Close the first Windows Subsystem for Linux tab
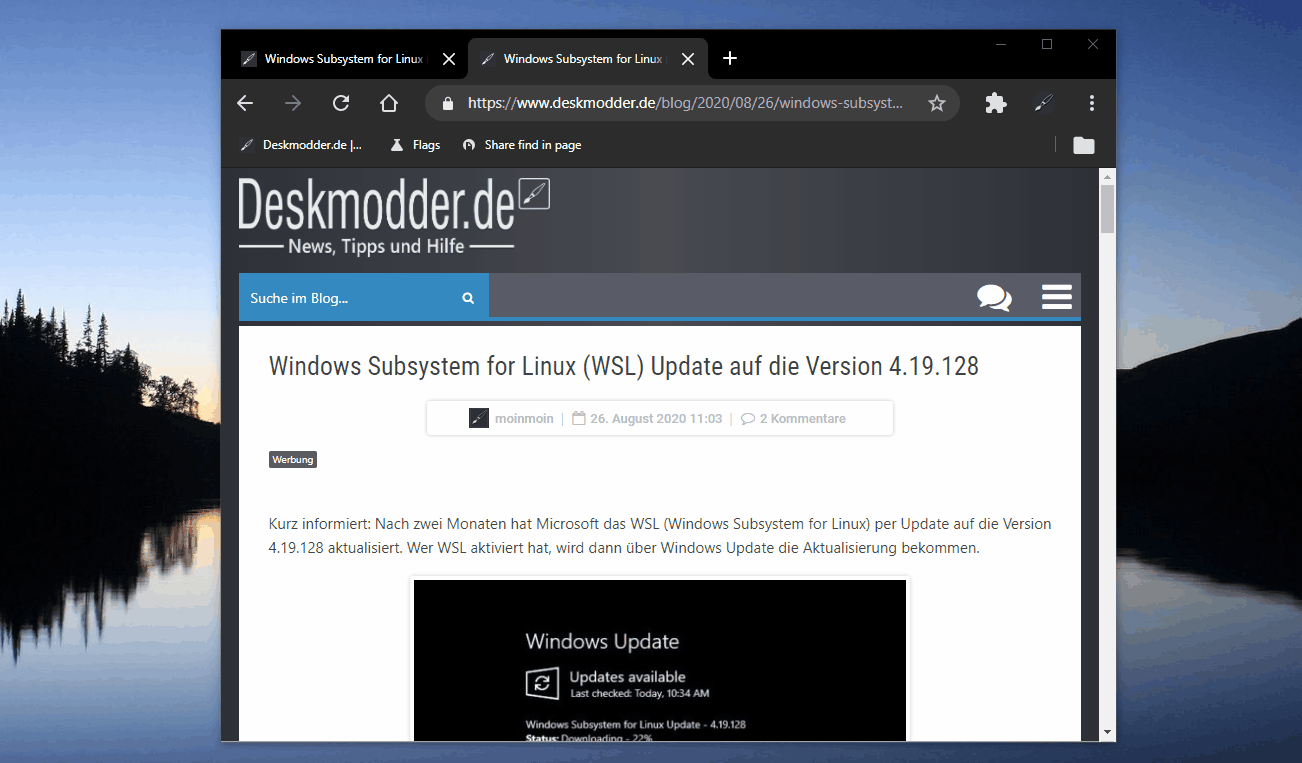1302x763 pixels. point(449,59)
